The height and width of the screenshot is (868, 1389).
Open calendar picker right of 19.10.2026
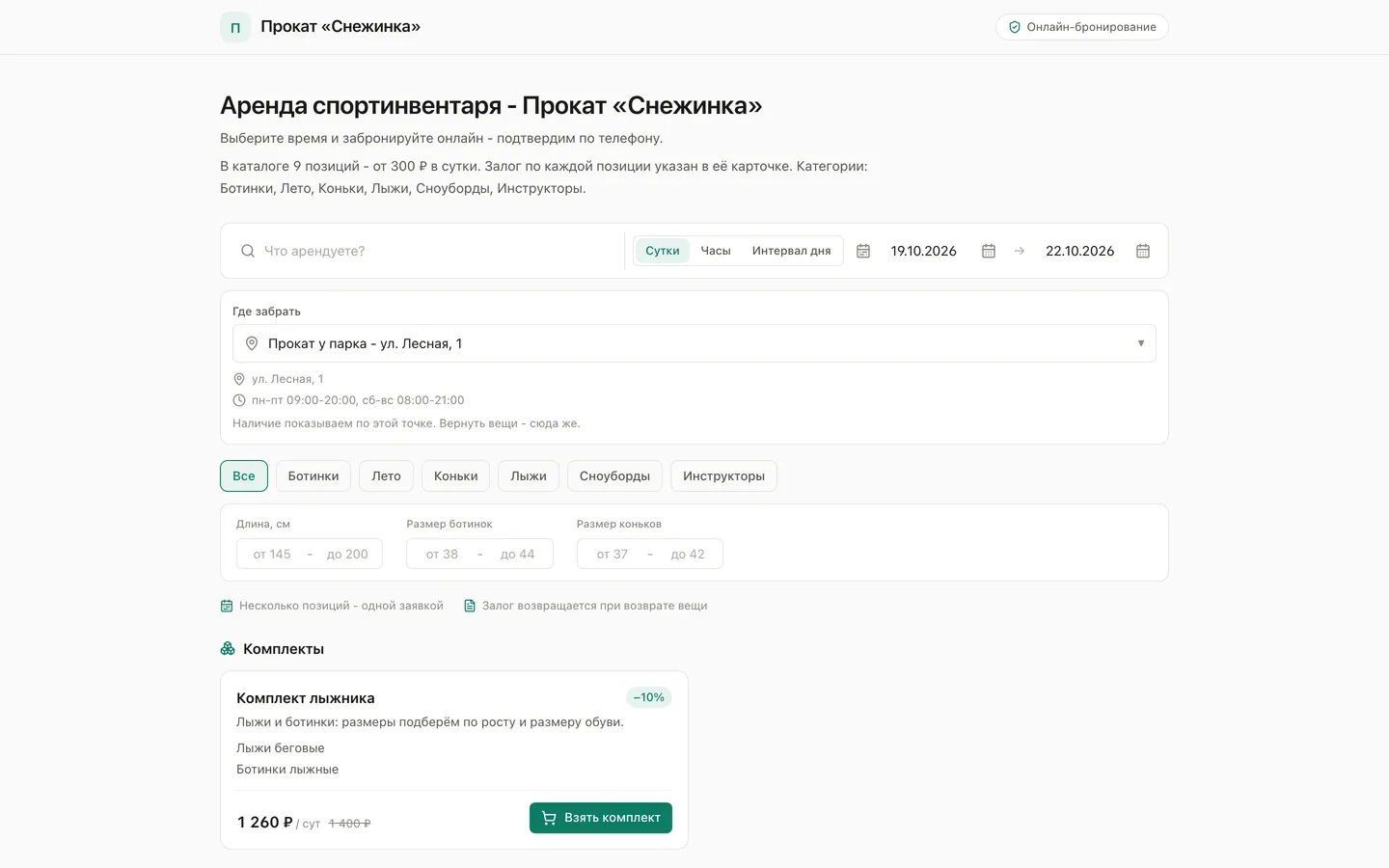coord(989,251)
